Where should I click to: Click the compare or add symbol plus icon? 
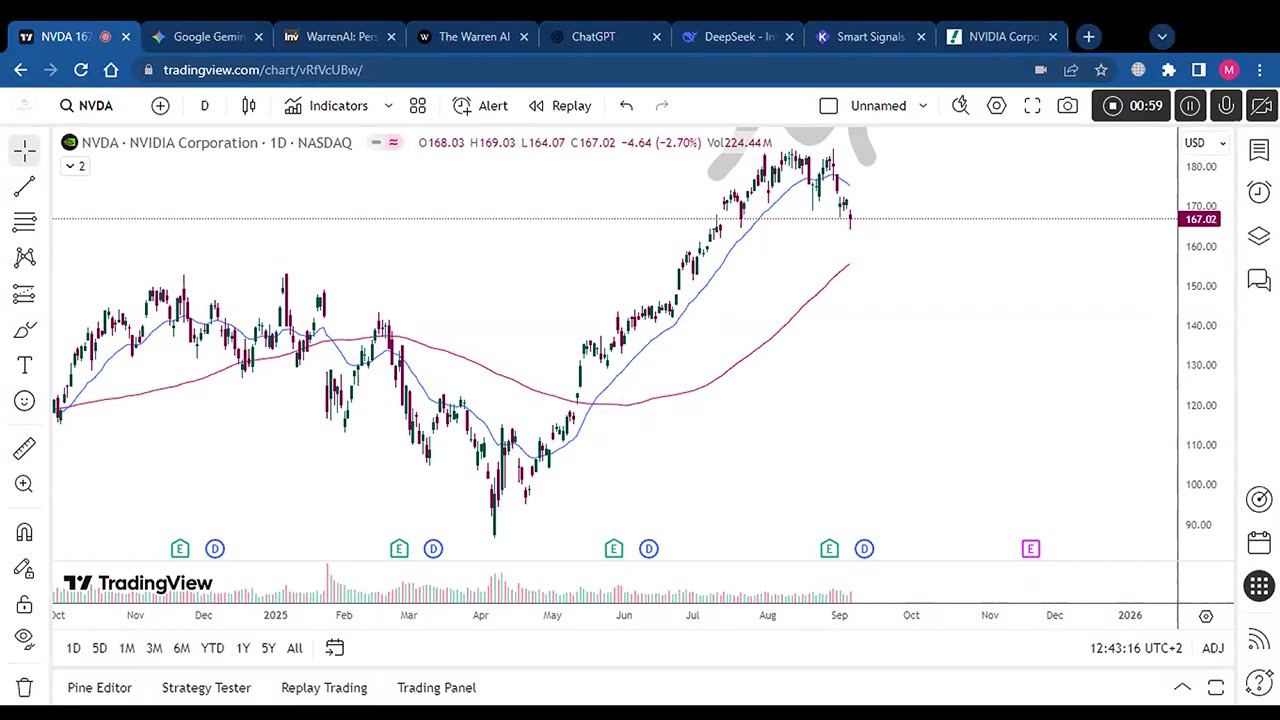(160, 105)
